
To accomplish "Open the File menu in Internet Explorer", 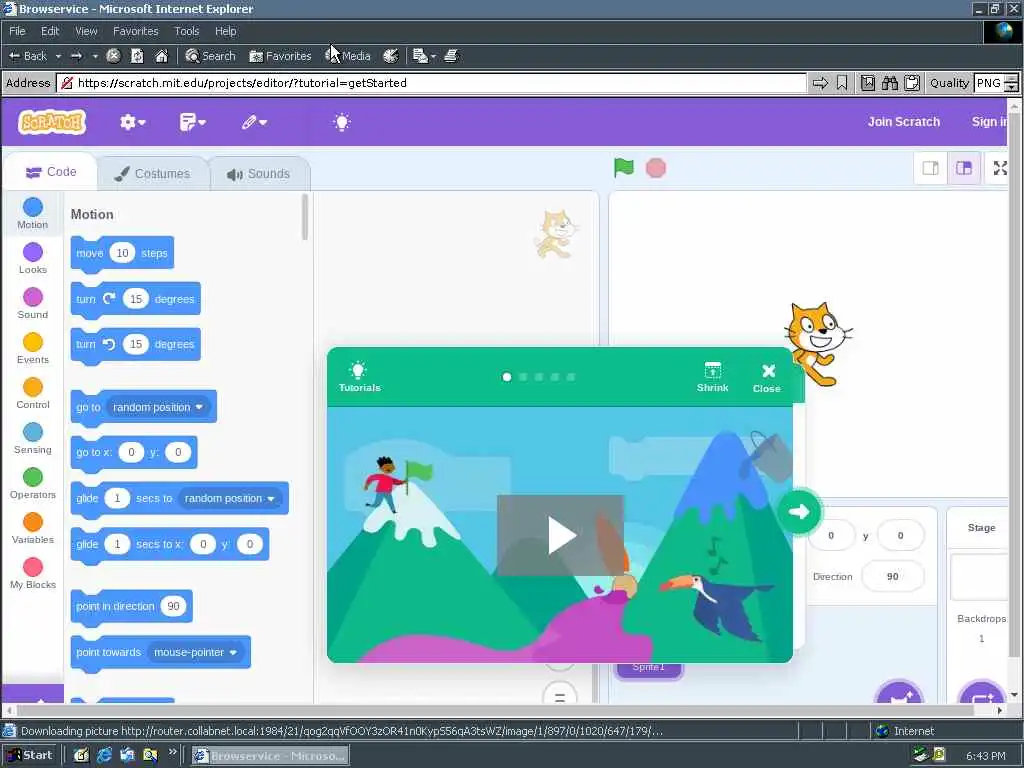I will tap(17, 31).
